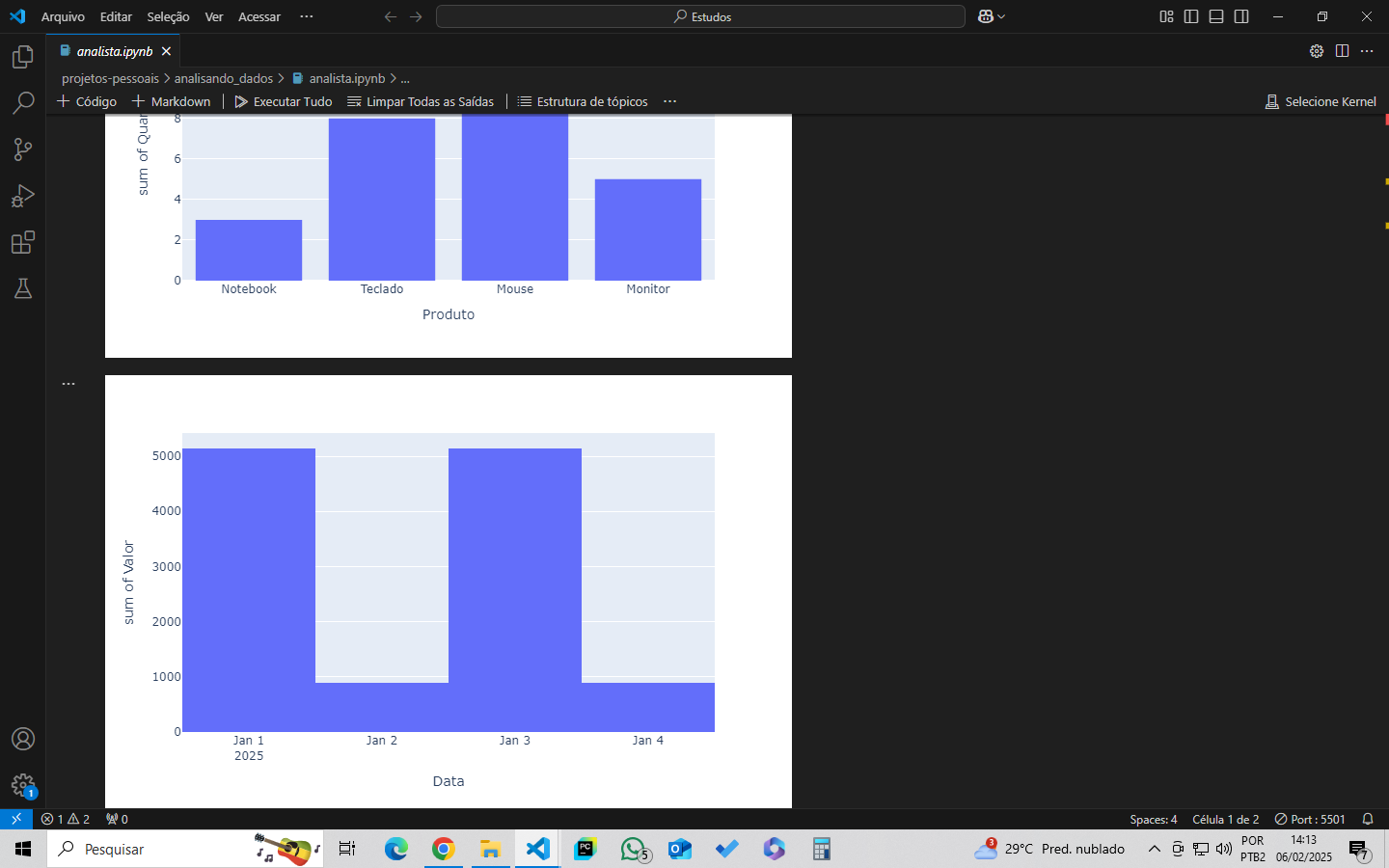Open the Accounts icon in activity bar
This screenshot has width=1389, height=868.
tap(23, 739)
